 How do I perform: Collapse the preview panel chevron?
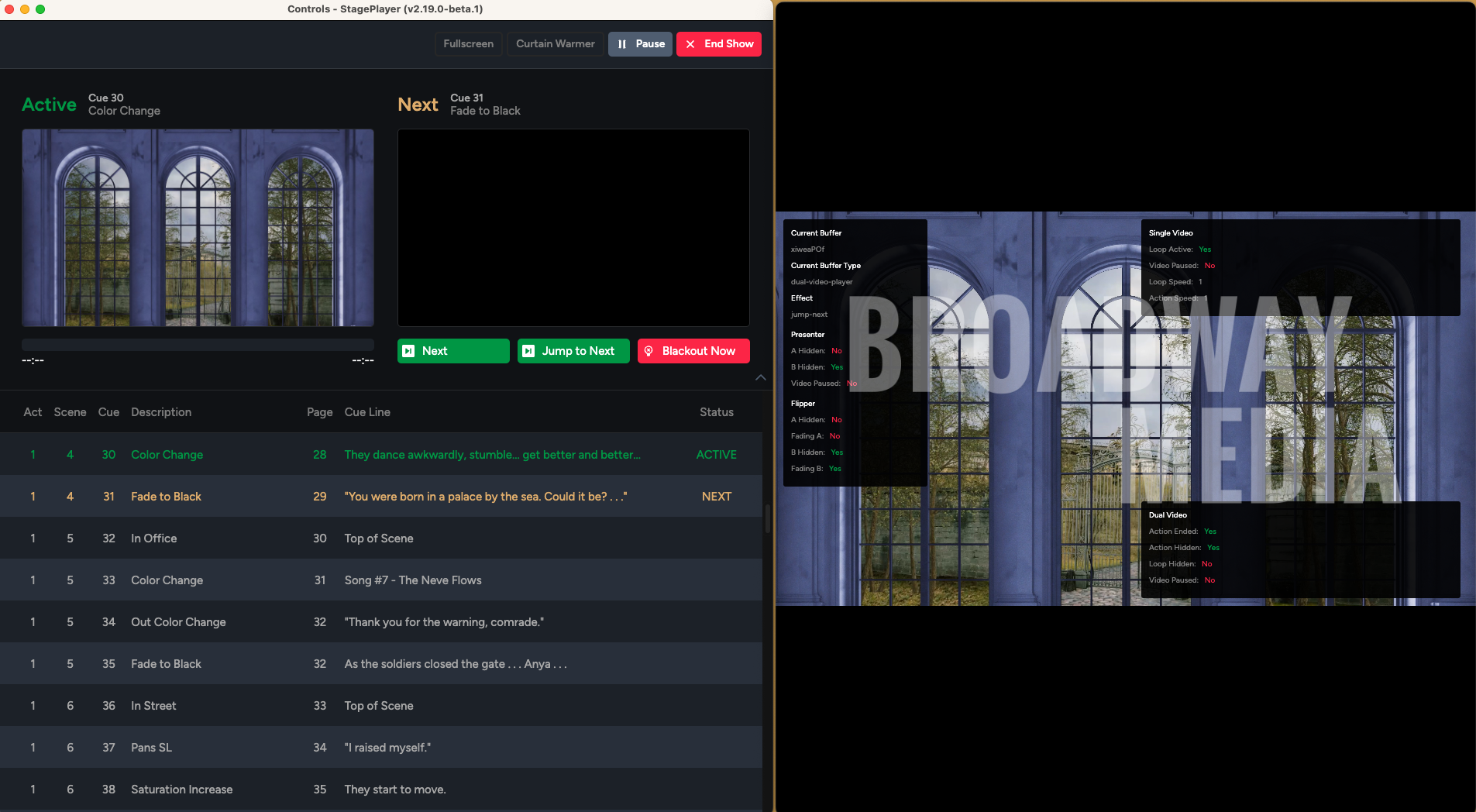click(x=761, y=377)
